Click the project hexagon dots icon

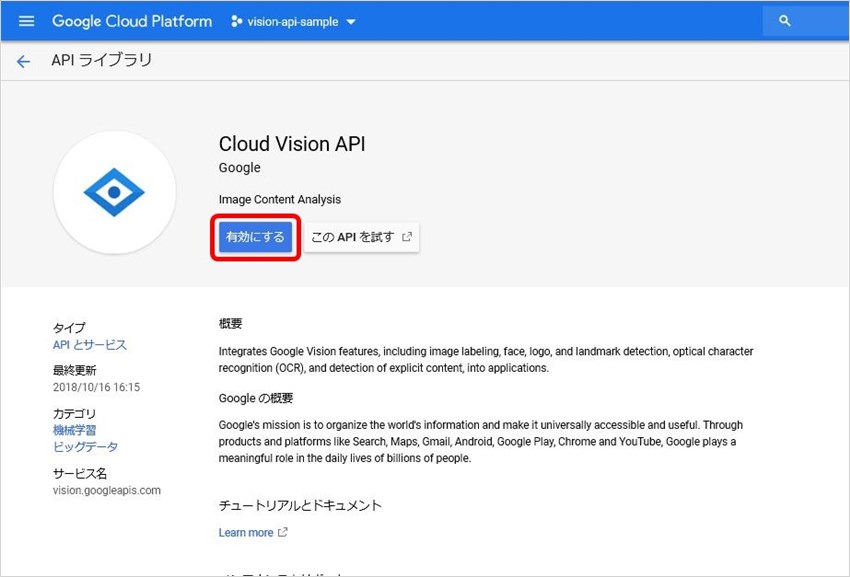point(236,22)
